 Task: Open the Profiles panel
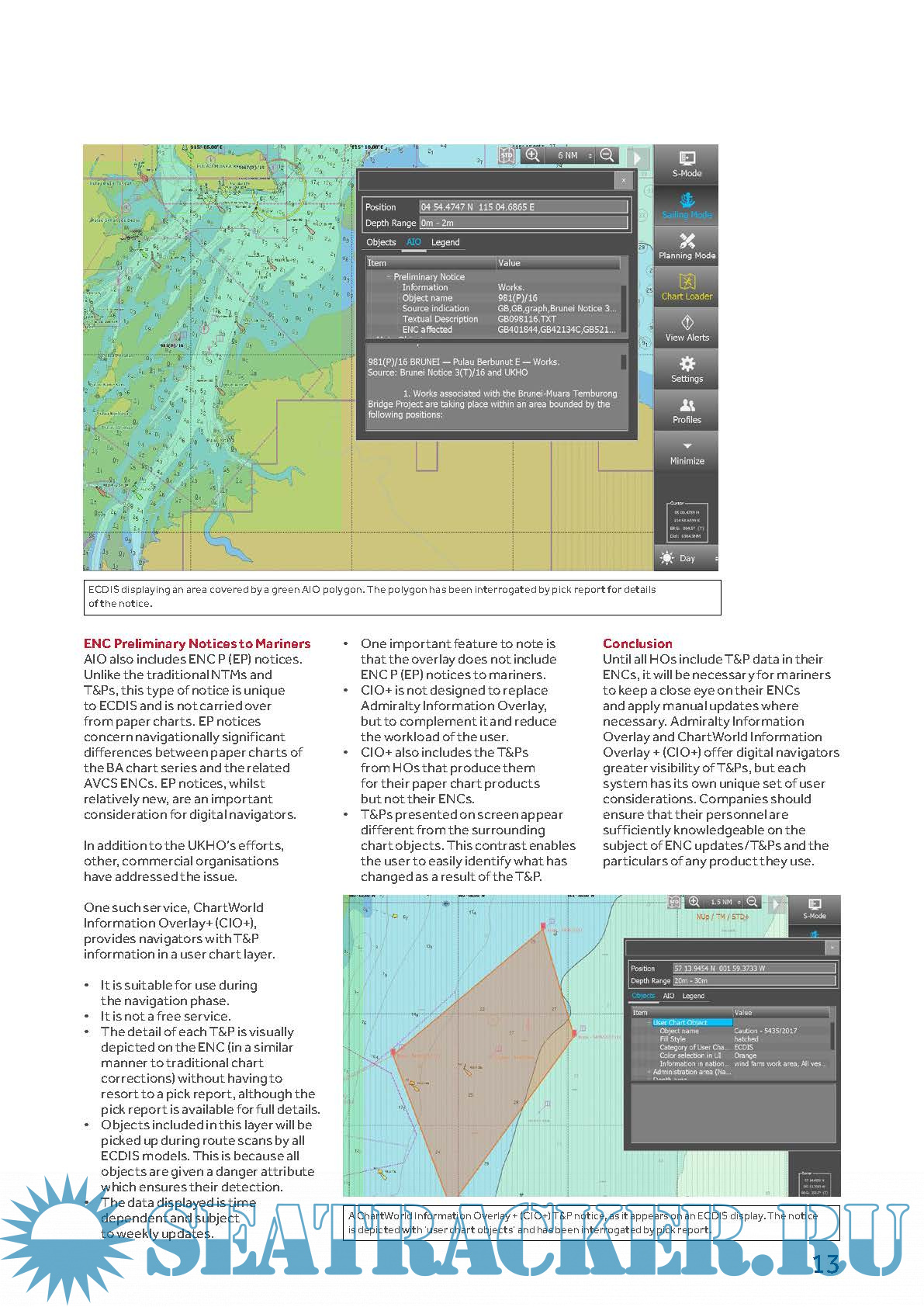tap(686, 411)
